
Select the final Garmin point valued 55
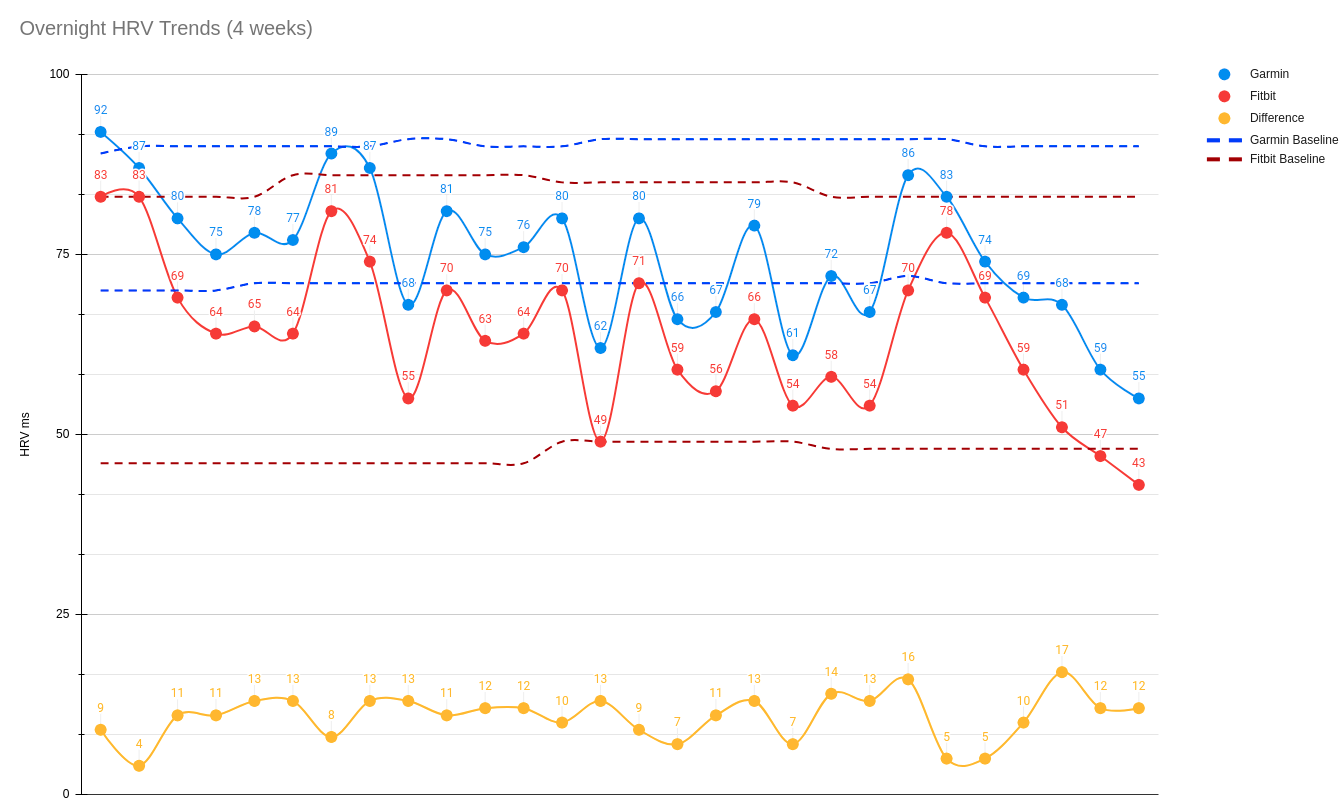tap(1138, 398)
